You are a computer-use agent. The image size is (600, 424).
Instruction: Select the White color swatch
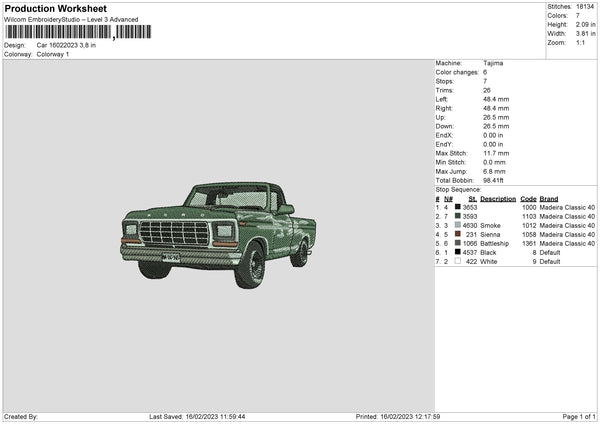click(458, 261)
